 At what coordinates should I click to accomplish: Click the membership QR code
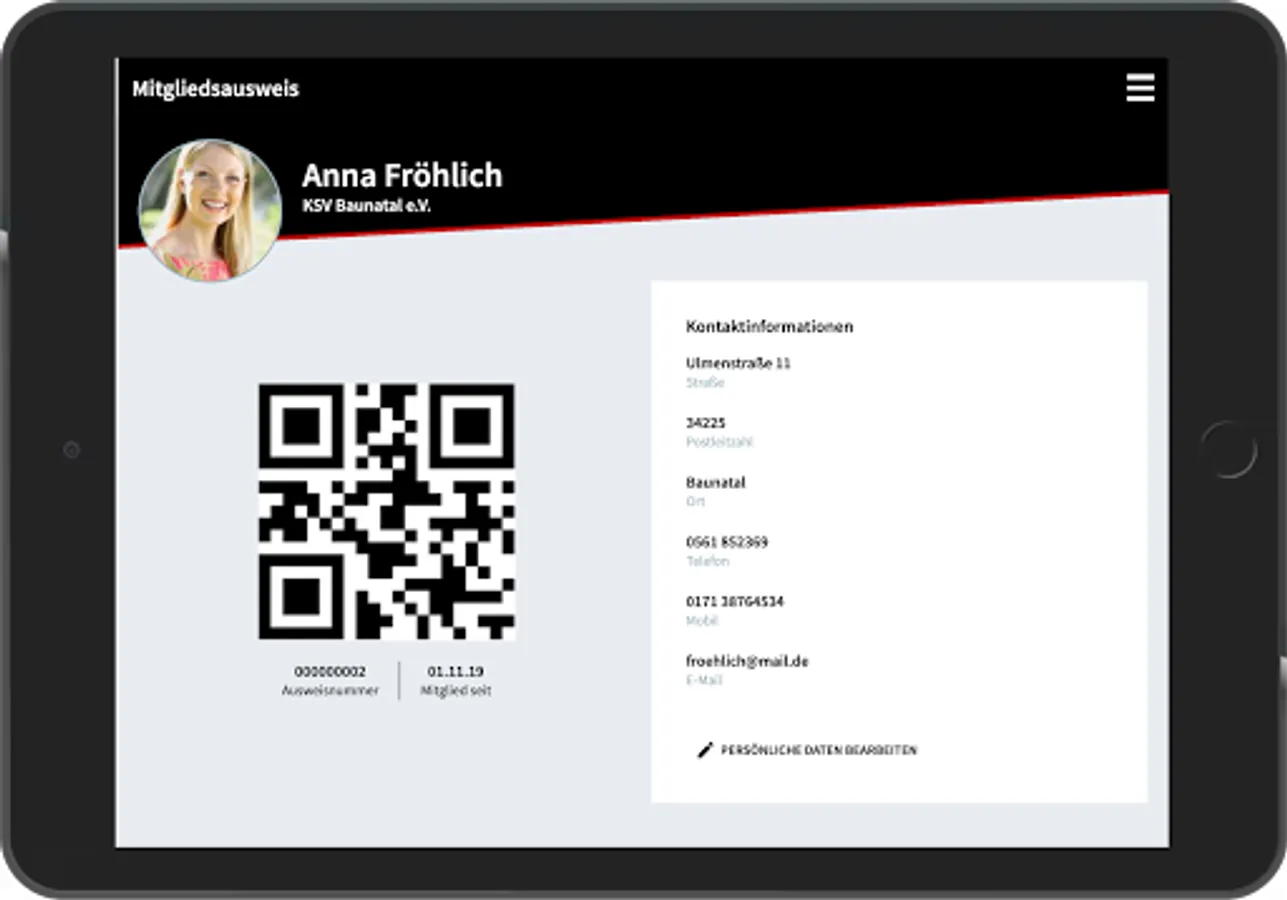387,512
